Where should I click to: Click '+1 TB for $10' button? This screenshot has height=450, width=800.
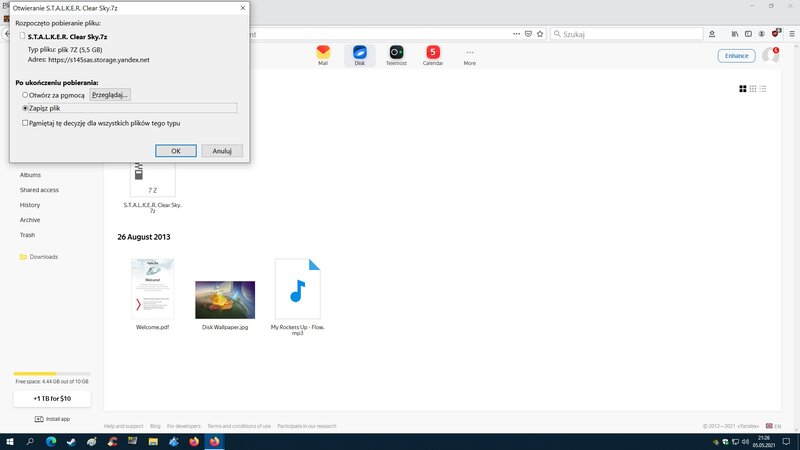click(x=52, y=398)
